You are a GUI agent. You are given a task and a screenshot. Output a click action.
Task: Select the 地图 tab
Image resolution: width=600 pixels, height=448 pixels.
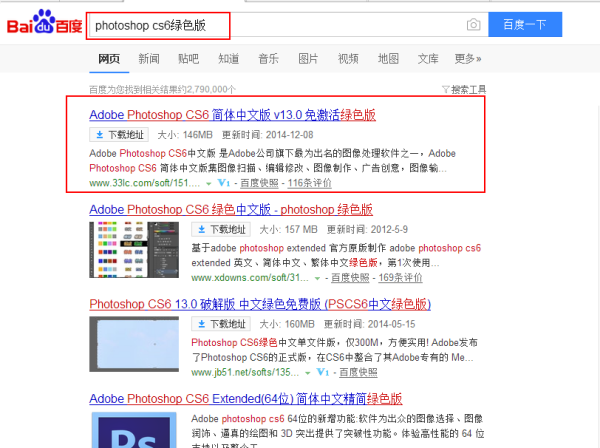tap(388, 59)
